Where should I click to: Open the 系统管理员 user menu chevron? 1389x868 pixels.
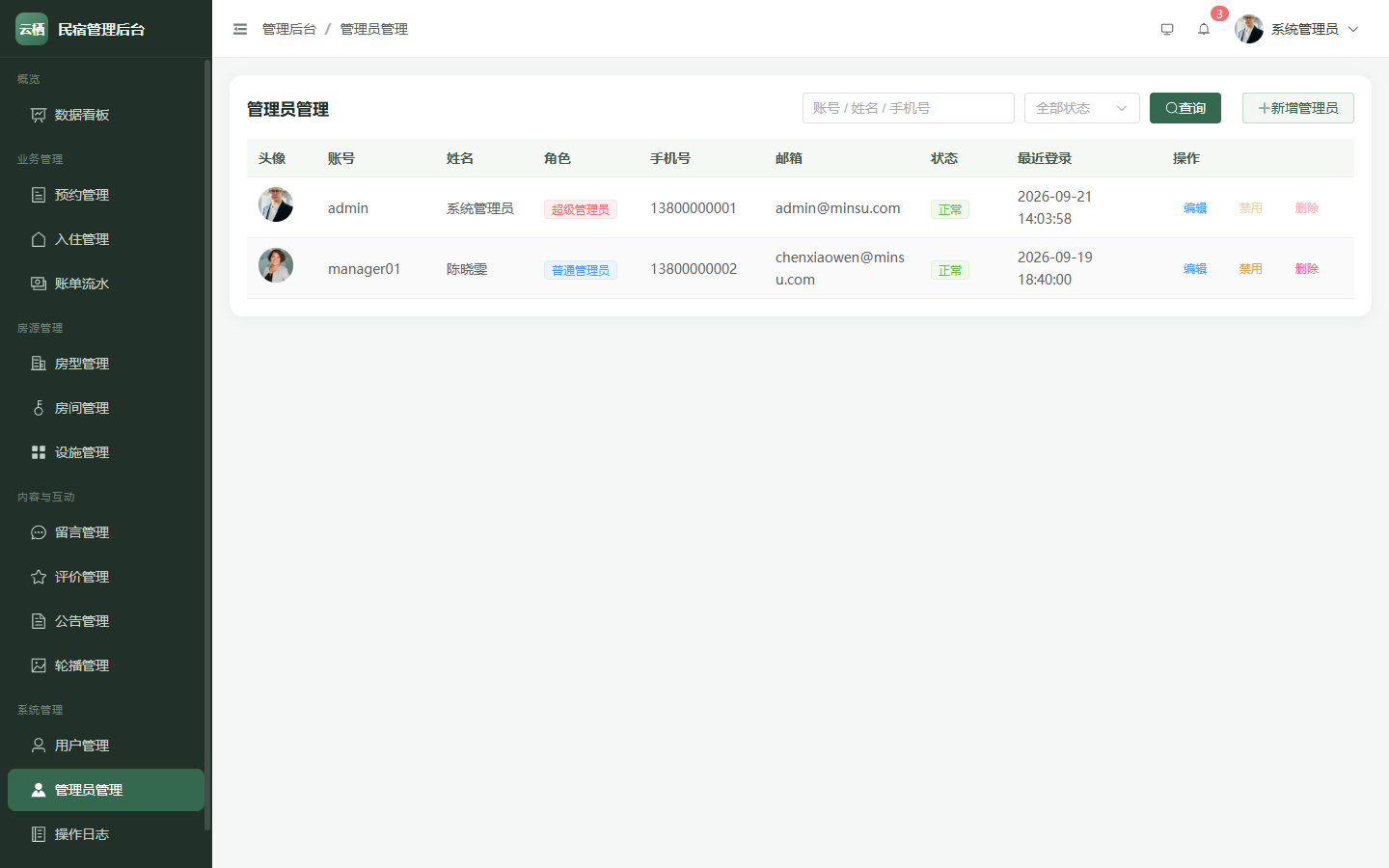1353,29
